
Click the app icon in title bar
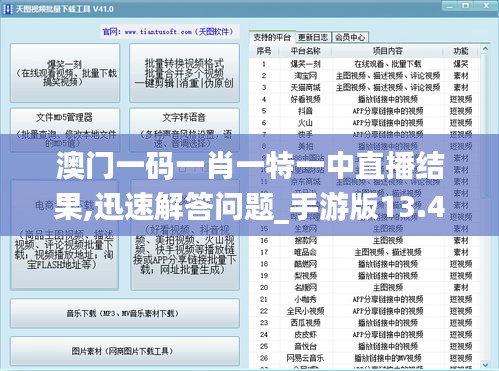(7, 9)
